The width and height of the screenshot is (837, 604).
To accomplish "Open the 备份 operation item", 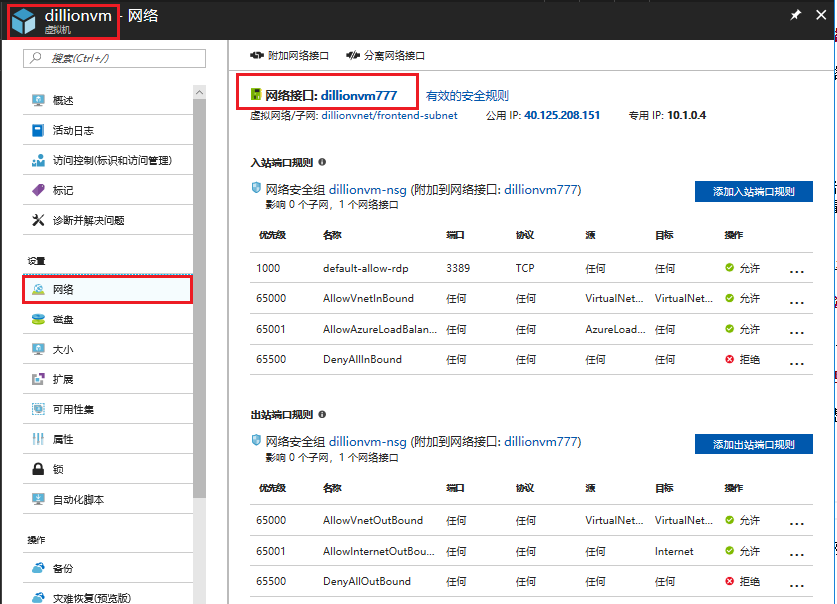I will click(63, 568).
